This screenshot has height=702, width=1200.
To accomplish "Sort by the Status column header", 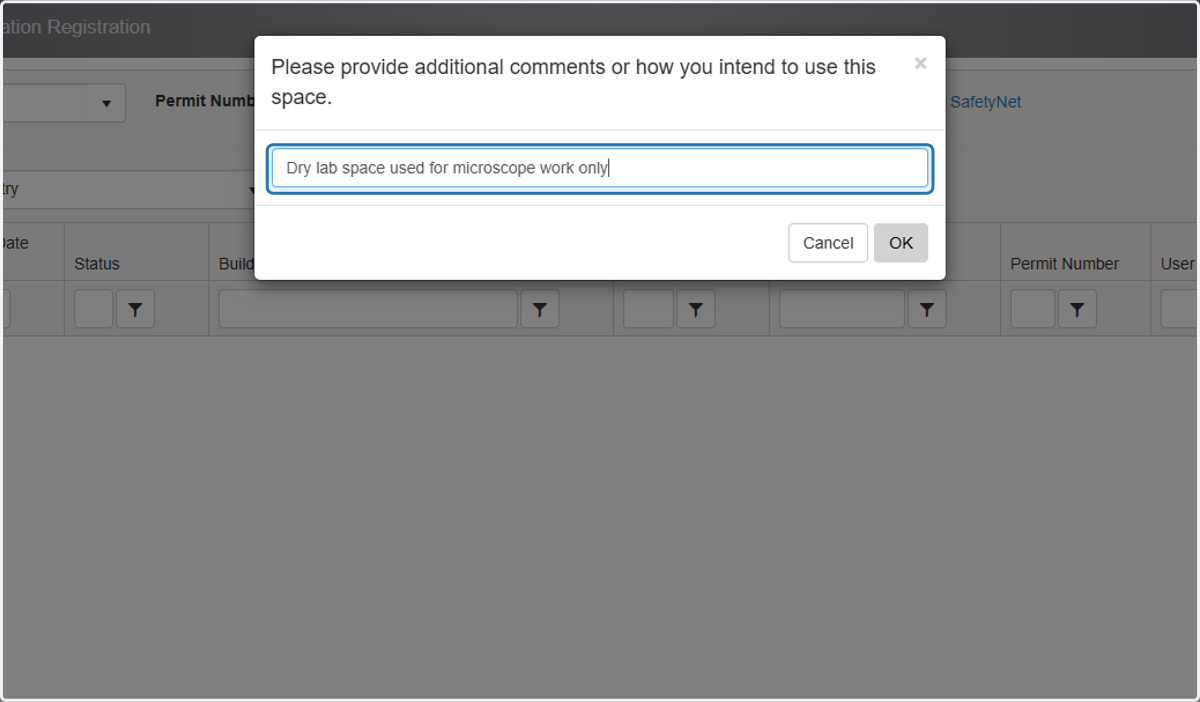I will (x=97, y=264).
